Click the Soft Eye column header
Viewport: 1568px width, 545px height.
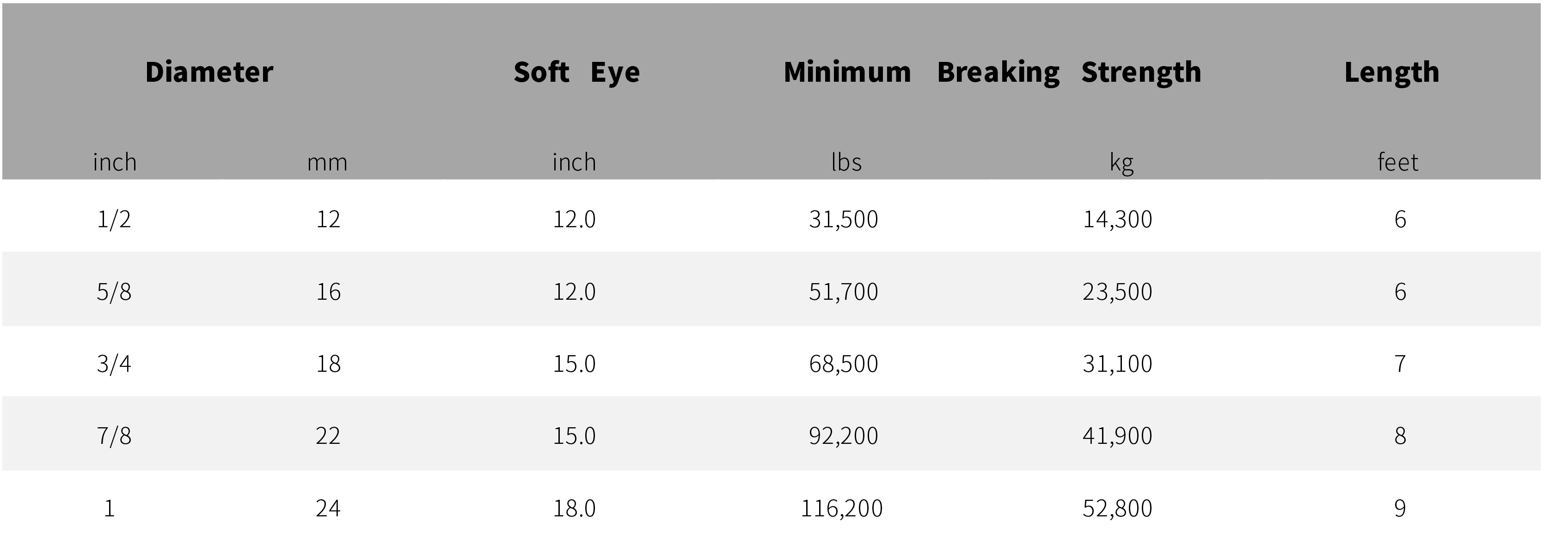click(576, 73)
